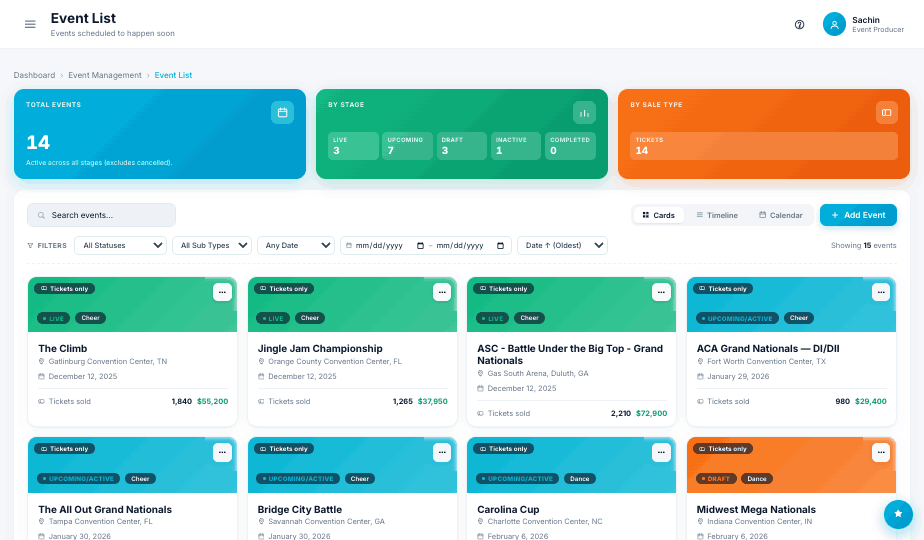Click the start date mm/dd/yyyy field
This screenshot has width=924, height=540.
pos(379,245)
